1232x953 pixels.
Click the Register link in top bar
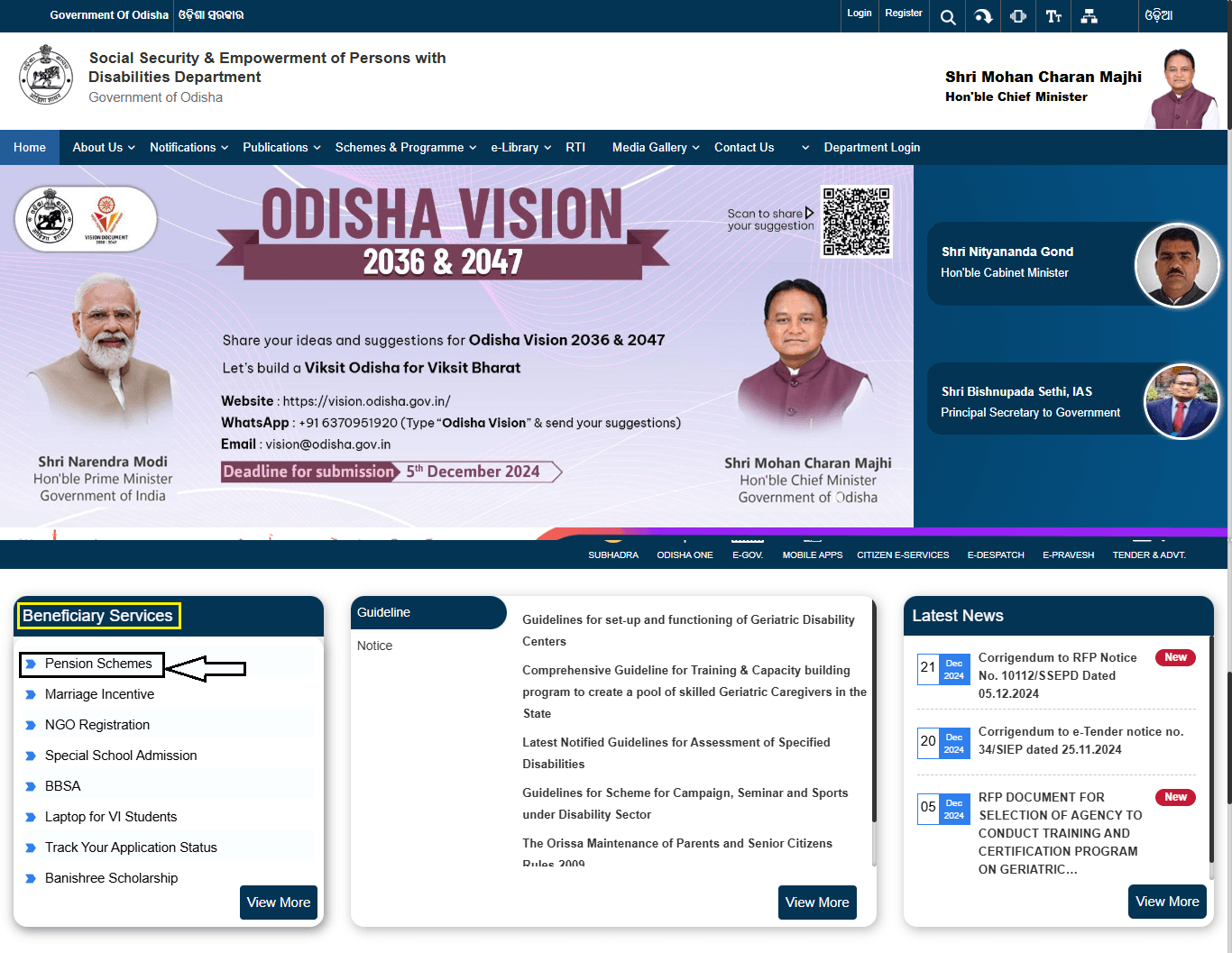904,13
